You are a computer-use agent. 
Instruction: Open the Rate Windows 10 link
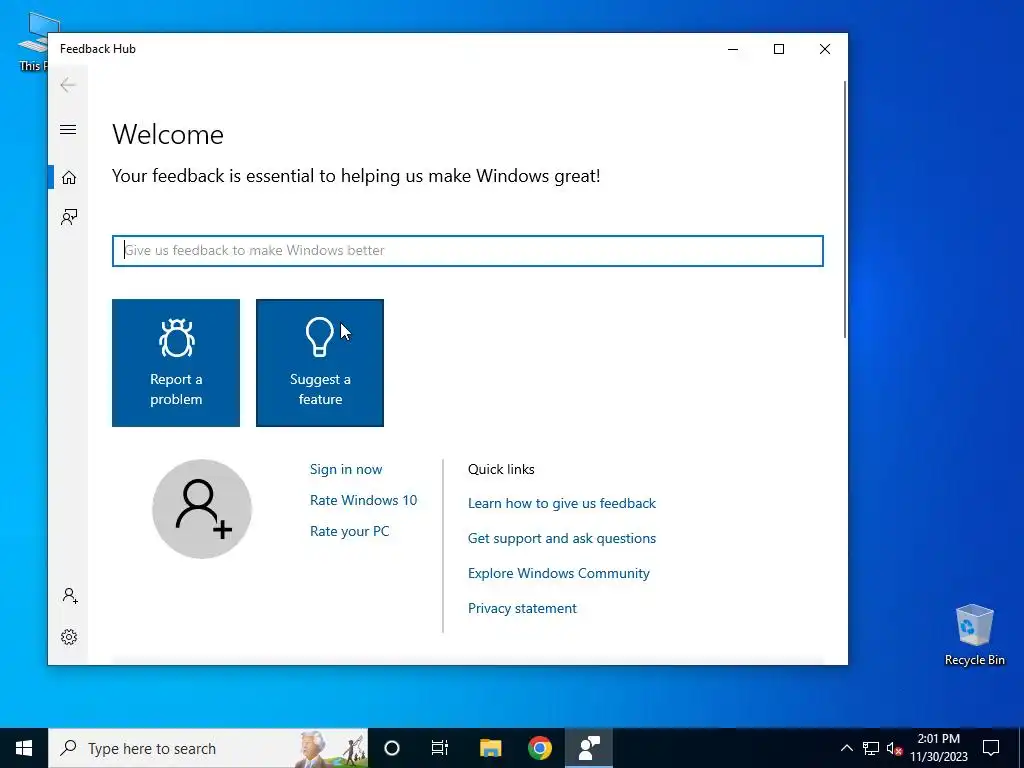coord(363,500)
